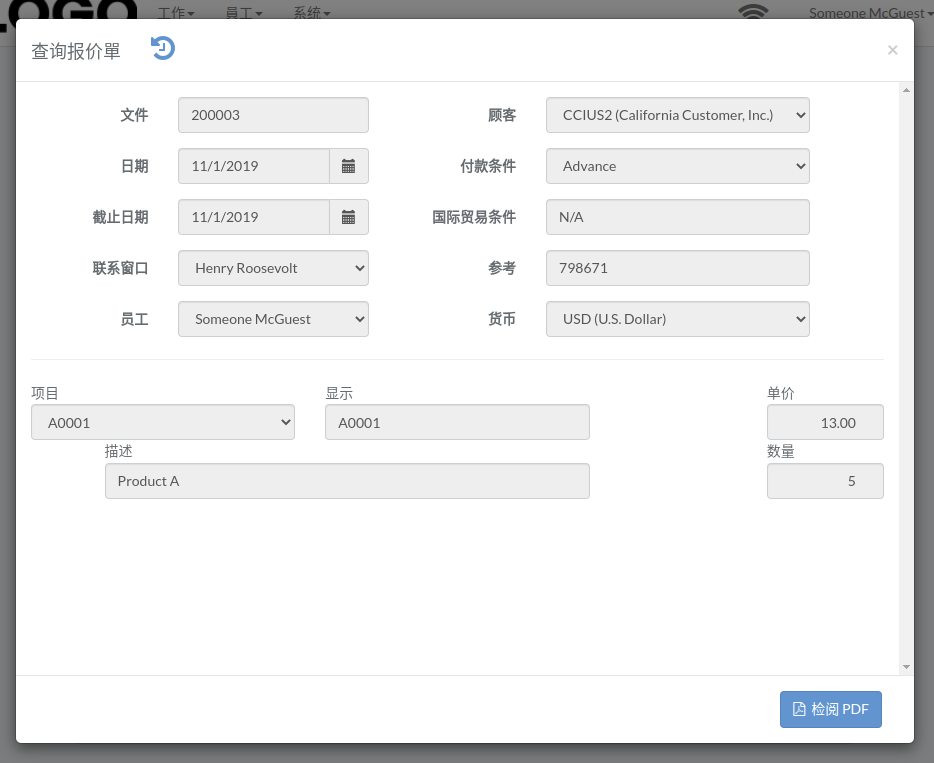Screen dimensions: 934x763
Task: Click the 国际贸易条件 label
Action: [x=474, y=217]
